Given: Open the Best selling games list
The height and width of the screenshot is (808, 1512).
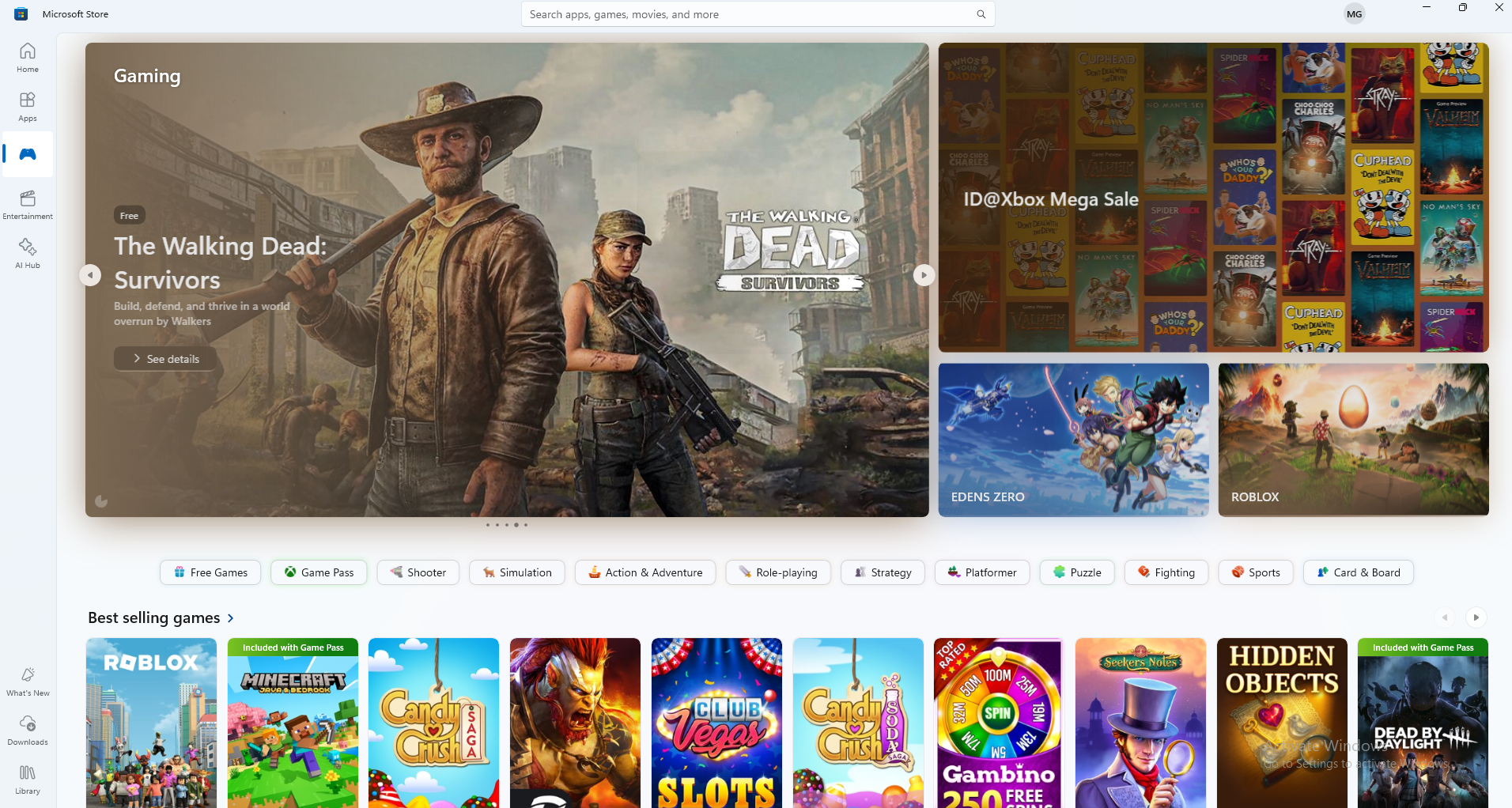Looking at the screenshot, I should pos(161,617).
